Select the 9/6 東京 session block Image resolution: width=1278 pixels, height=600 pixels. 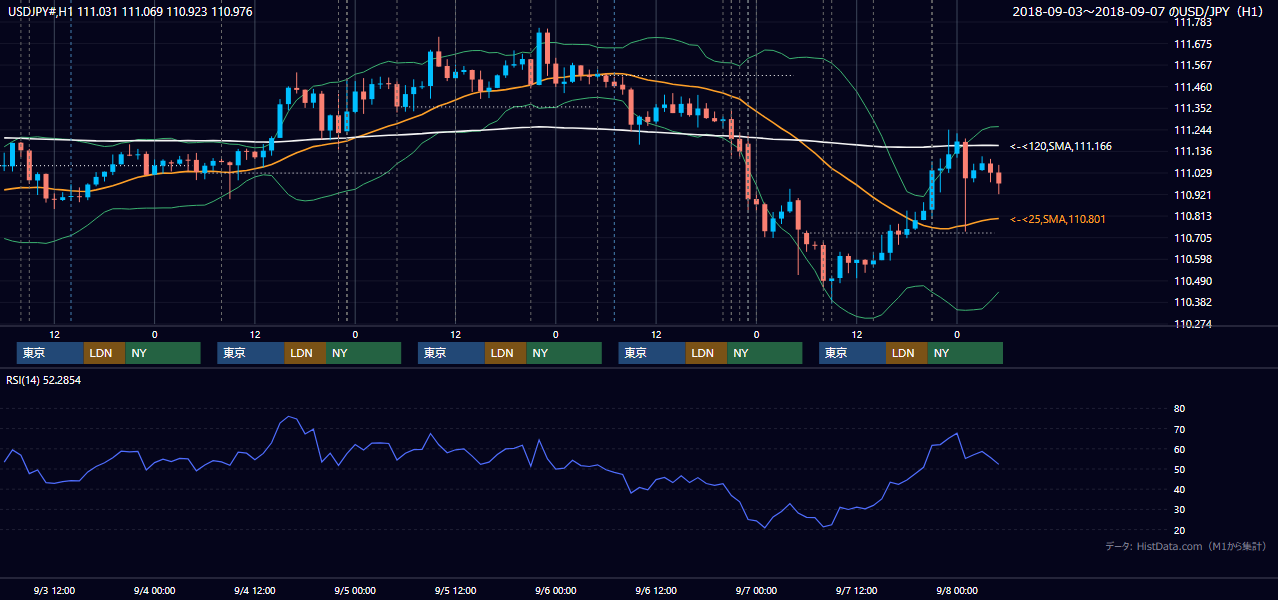tap(652, 353)
